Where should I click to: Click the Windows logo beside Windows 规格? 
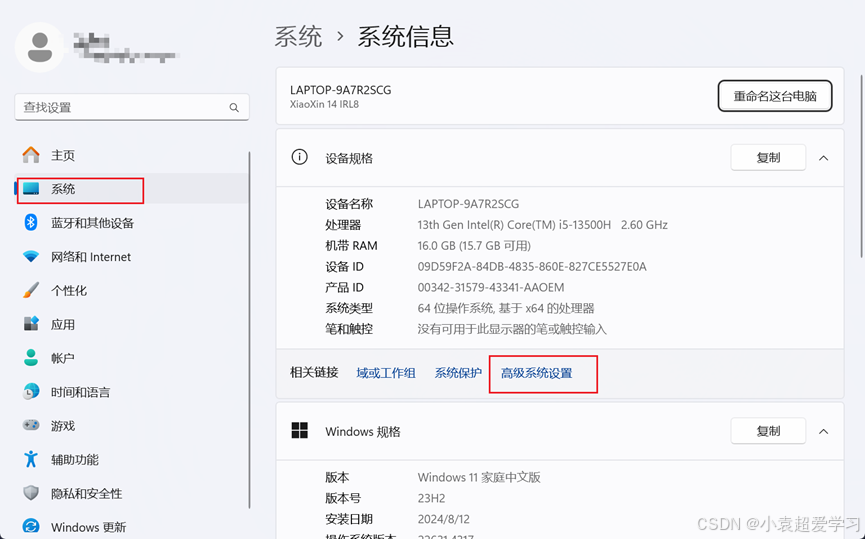(300, 431)
